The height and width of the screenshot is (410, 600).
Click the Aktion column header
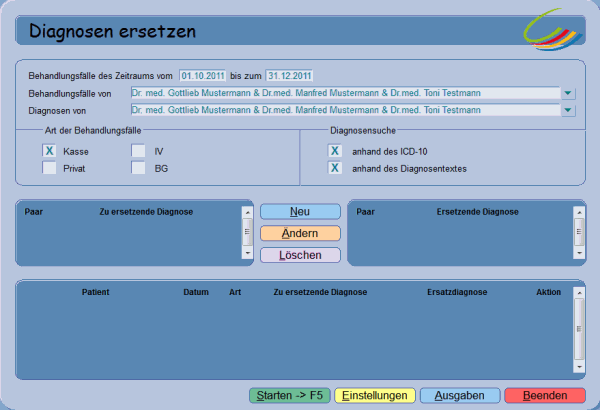(x=548, y=292)
